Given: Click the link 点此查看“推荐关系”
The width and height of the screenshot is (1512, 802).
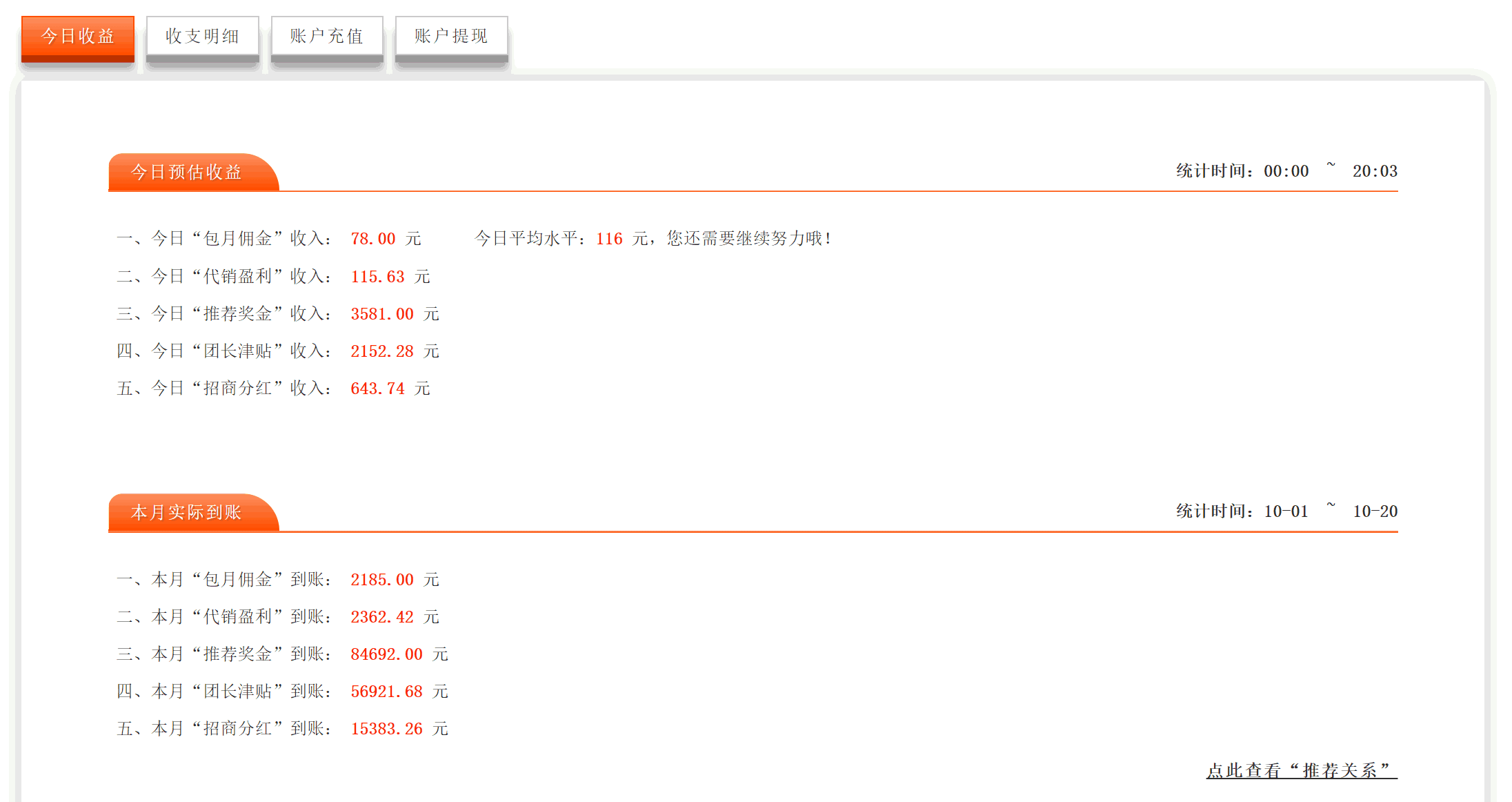Looking at the screenshot, I should click(1302, 770).
